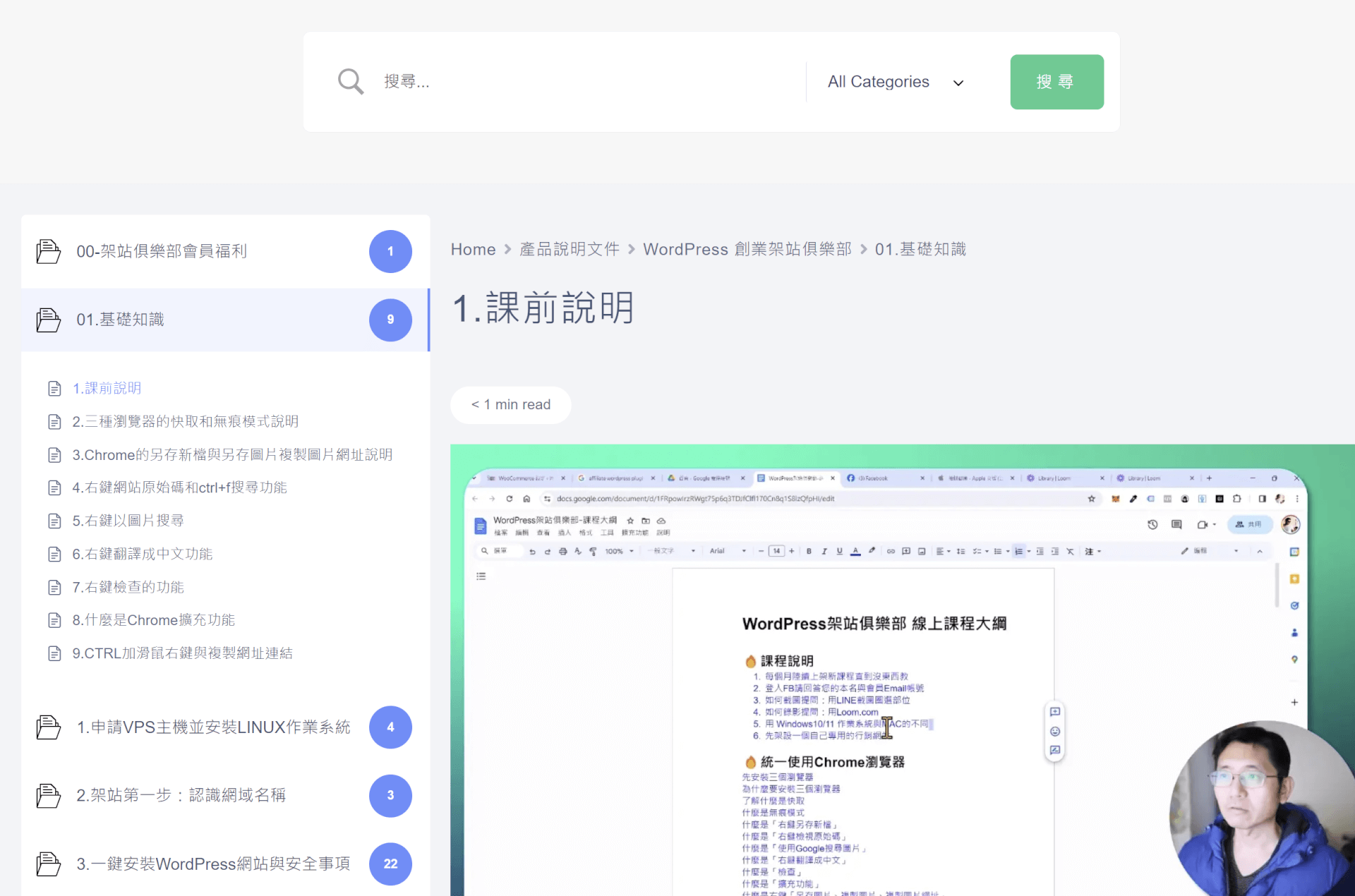Click the count badge showing 4
This screenshot has height=896, width=1355.
tap(390, 727)
